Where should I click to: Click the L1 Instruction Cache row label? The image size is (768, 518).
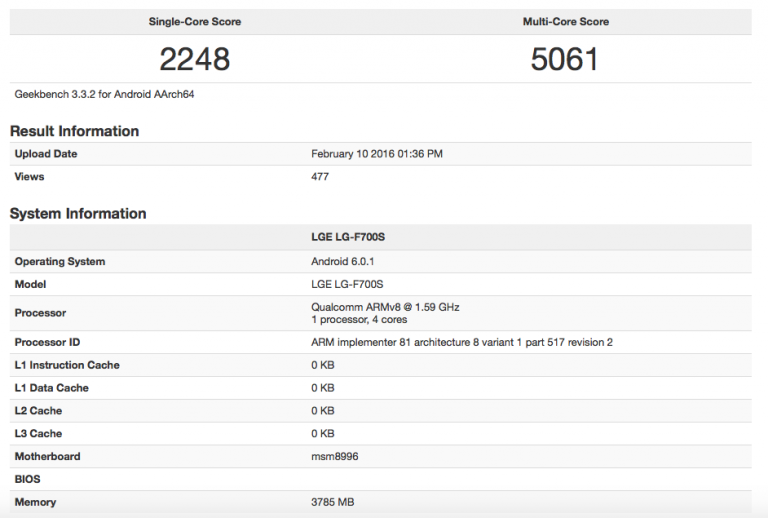pyautogui.click(x=67, y=365)
